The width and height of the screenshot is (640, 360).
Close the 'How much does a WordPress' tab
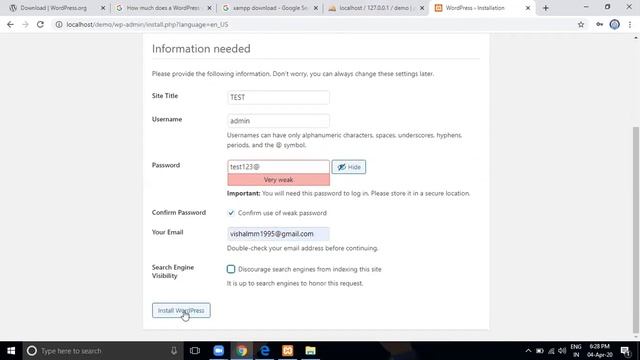pyautogui.click(x=209, y=8)
